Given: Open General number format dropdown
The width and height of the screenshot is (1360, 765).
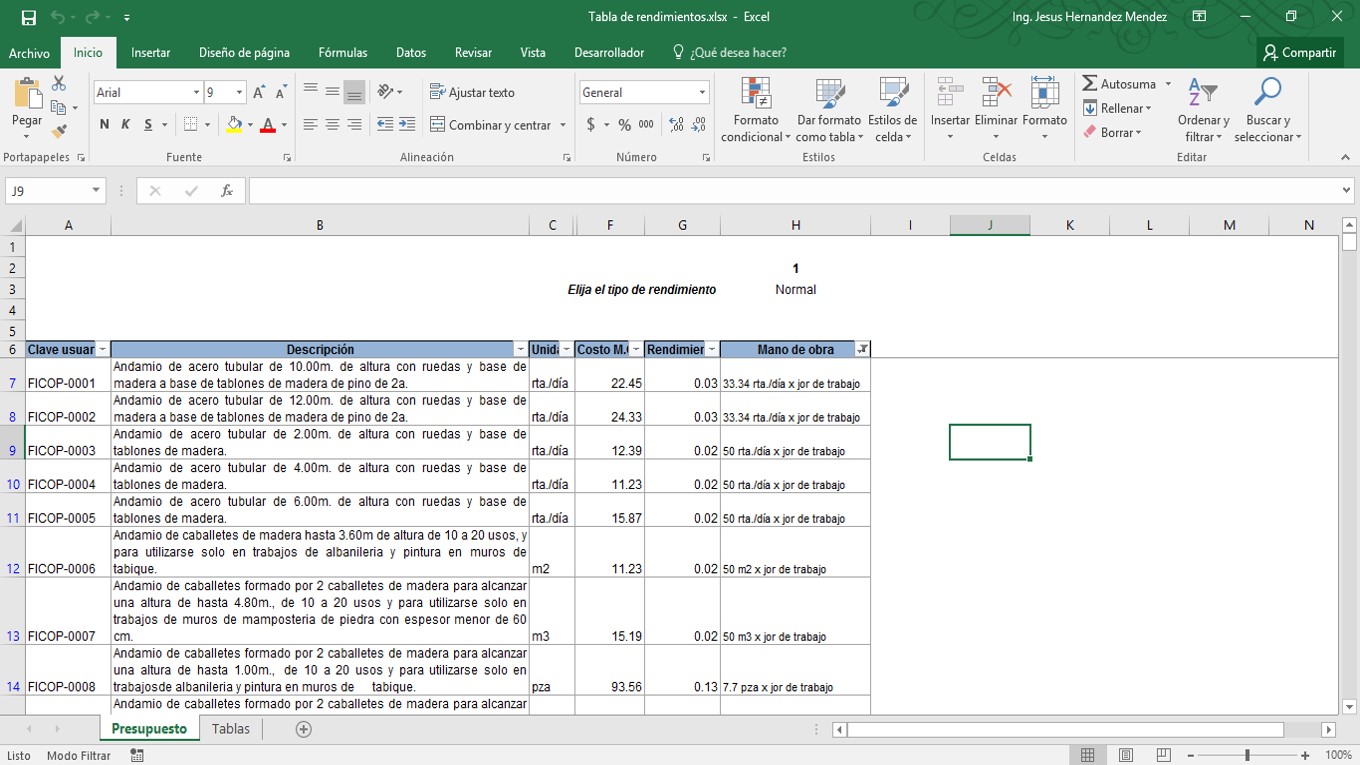Looking at the screenshot, I should pyautogui.click(x=702, y=92).
